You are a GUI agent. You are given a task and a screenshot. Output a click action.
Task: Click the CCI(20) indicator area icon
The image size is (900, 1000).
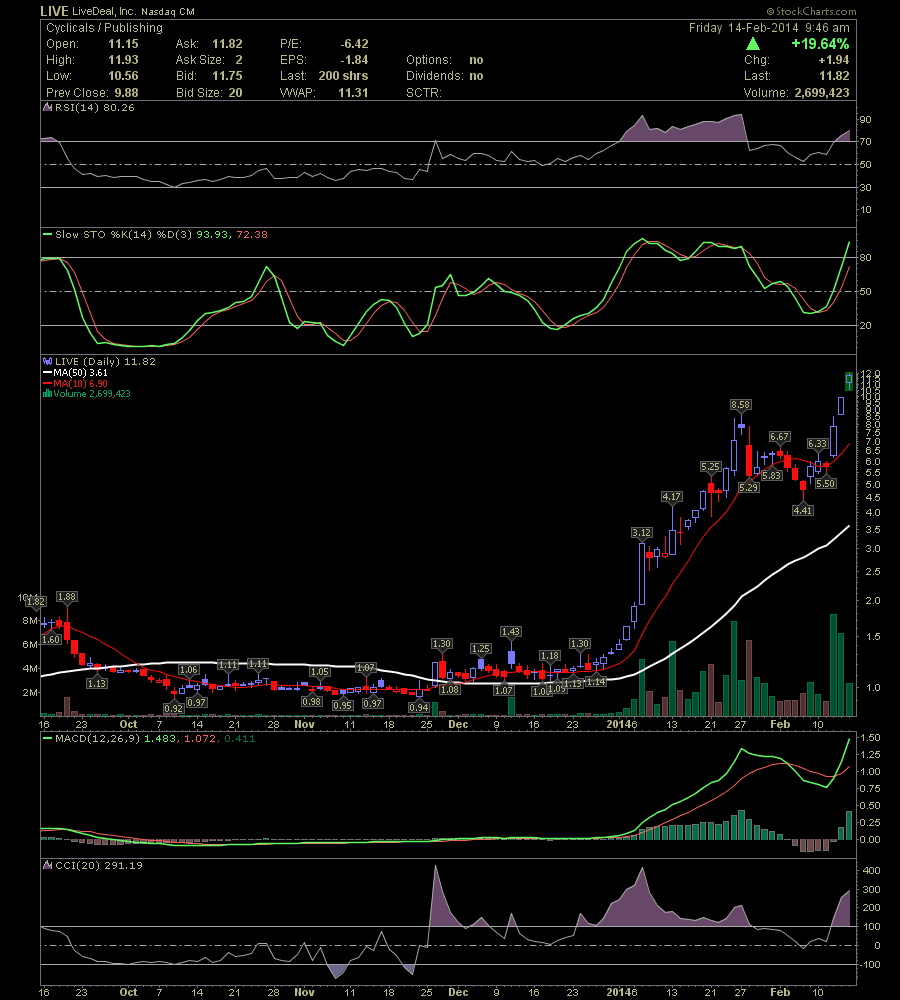point(47,865)
